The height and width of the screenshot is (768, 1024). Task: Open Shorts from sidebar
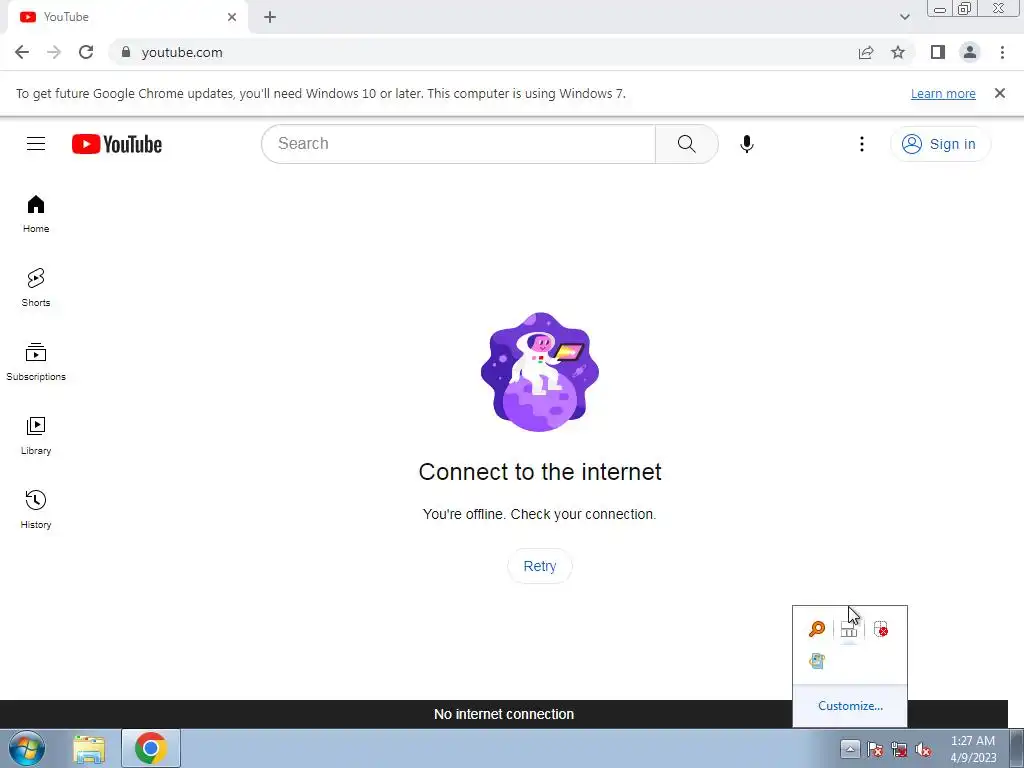pos(36,287)
